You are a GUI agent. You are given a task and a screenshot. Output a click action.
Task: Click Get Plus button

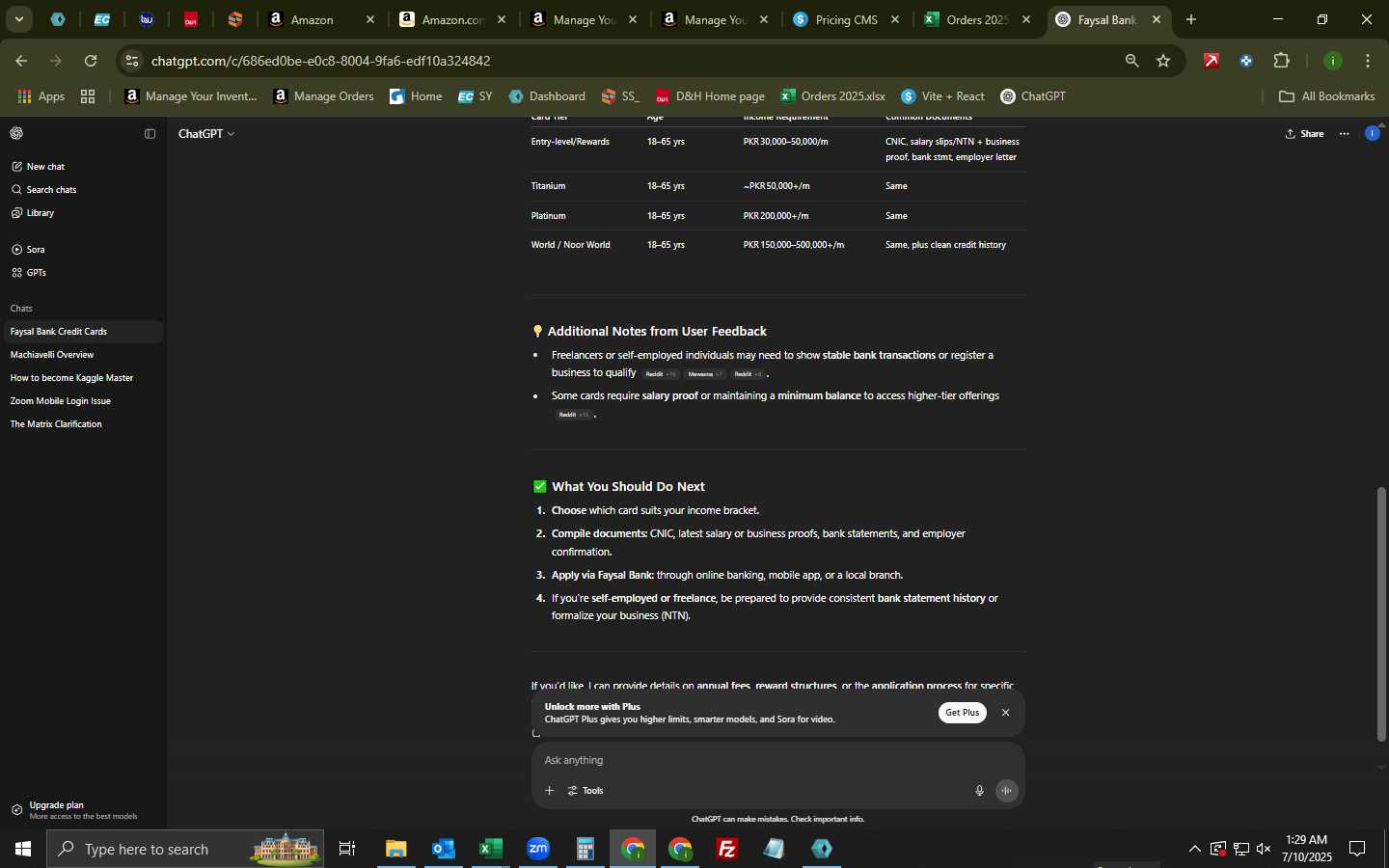(962, 713)
